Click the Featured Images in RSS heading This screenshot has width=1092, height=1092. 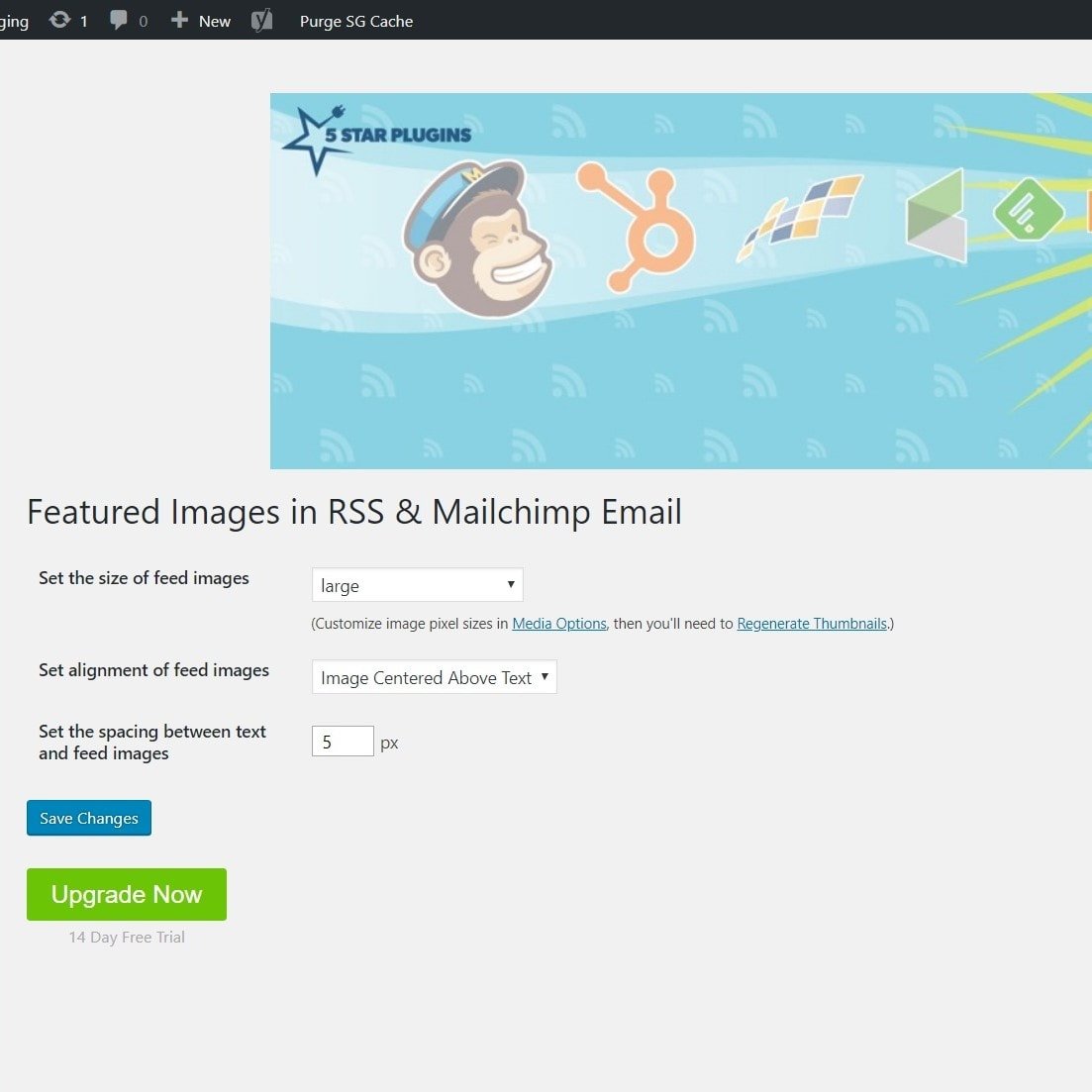(354, 513)
